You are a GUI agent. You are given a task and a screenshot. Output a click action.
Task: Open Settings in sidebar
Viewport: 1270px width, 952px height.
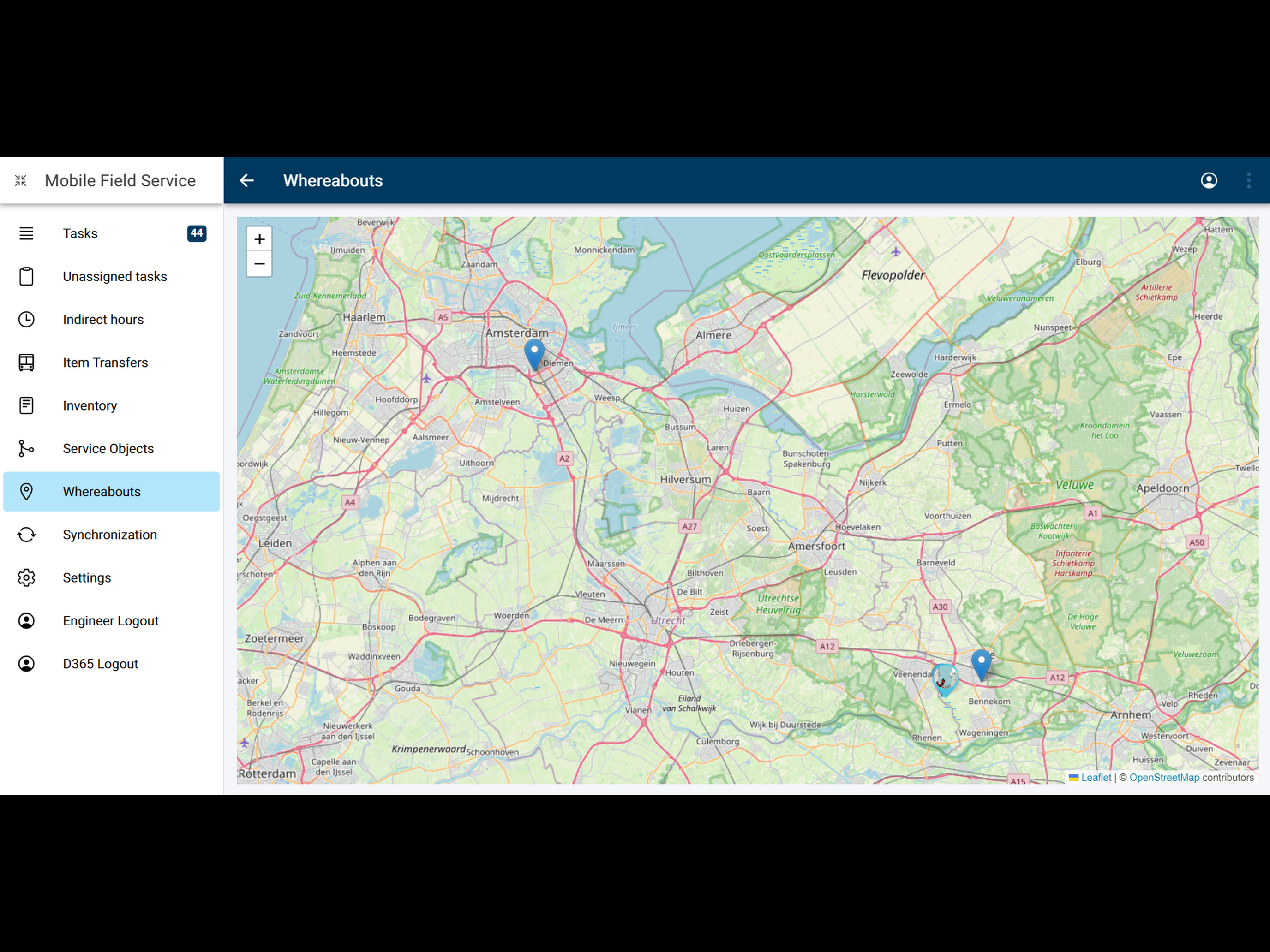click(111, 578)
